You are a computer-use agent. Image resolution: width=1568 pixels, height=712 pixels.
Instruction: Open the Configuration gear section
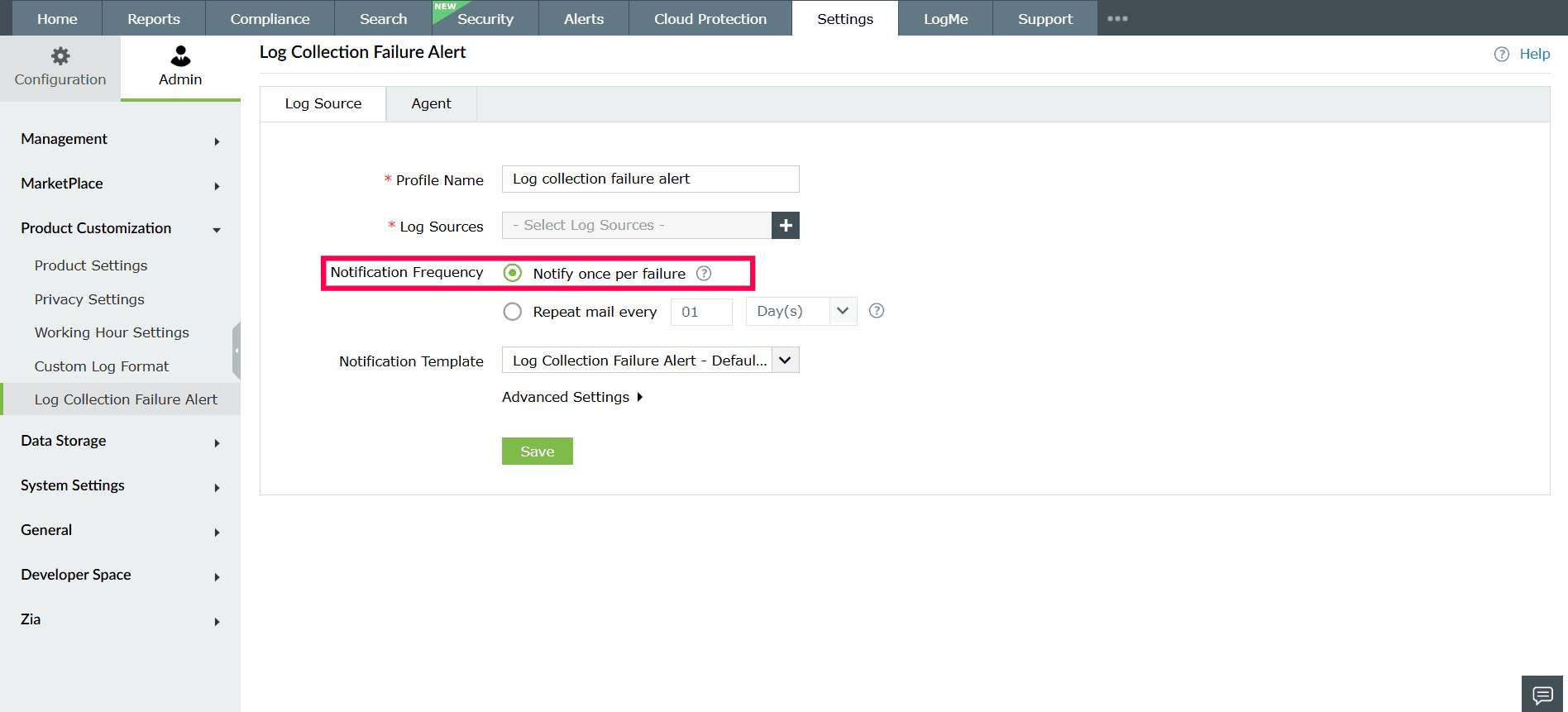click(60, 68)
